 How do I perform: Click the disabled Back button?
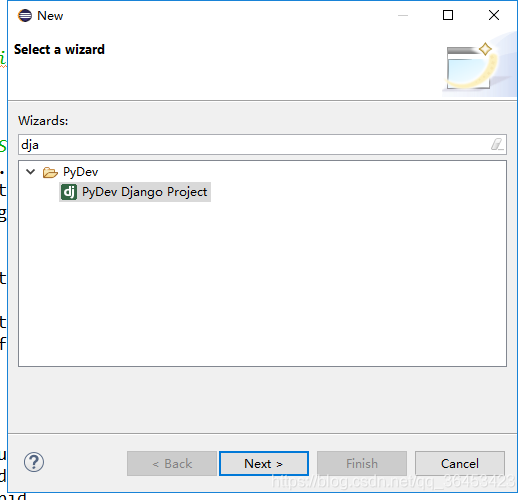pyautogui.click(x=172, y=463)
